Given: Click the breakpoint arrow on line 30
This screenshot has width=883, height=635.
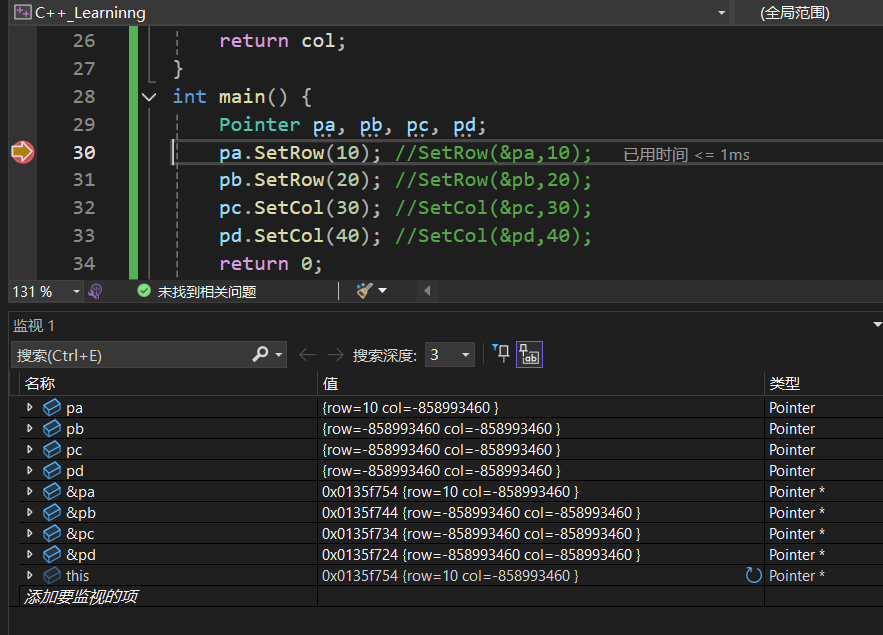Looking at the screenshot, I should [22, 152].
